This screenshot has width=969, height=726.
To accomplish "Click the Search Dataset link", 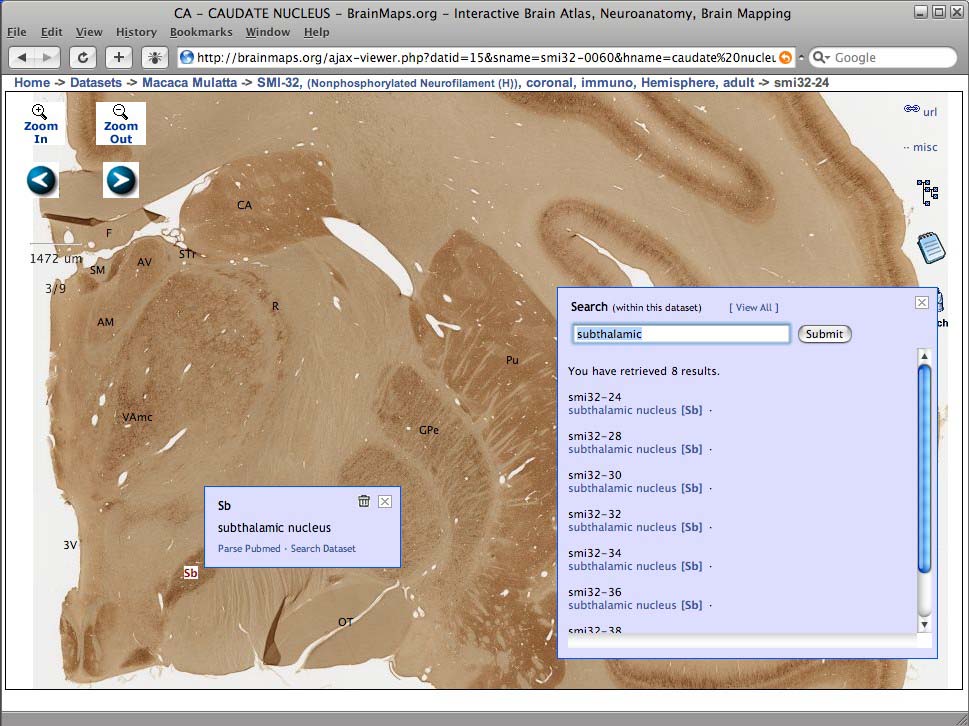I will (323, 549).
